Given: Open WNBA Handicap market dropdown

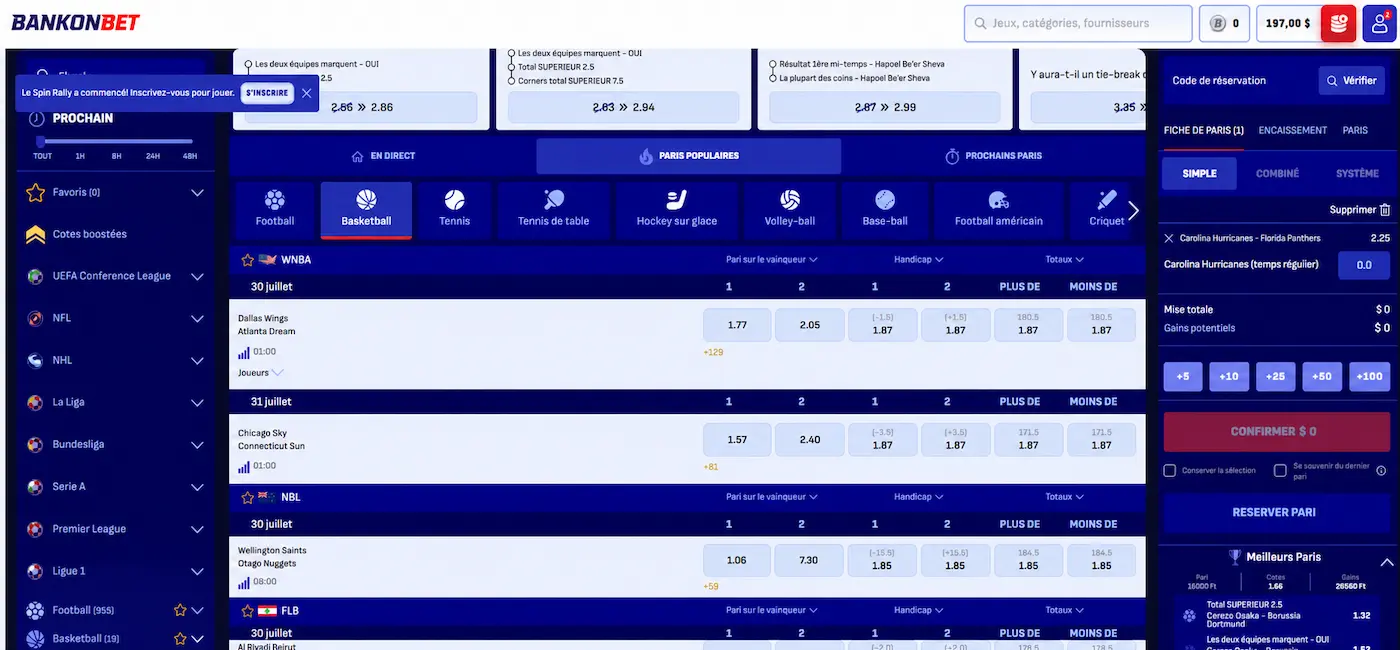Looking at the screenshot, I should click(919, 260).
